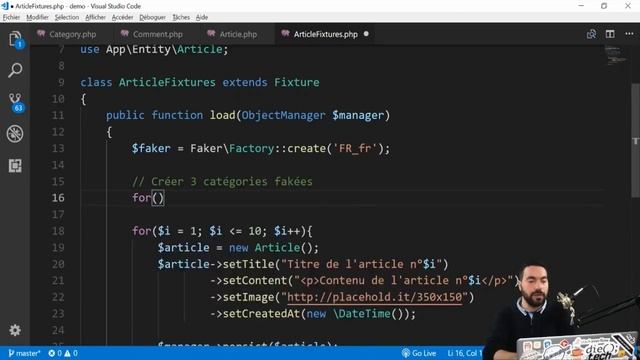640x360 pixels.
Task: Click the 'setTitle' method call
Action: click(x=248, y=264)
